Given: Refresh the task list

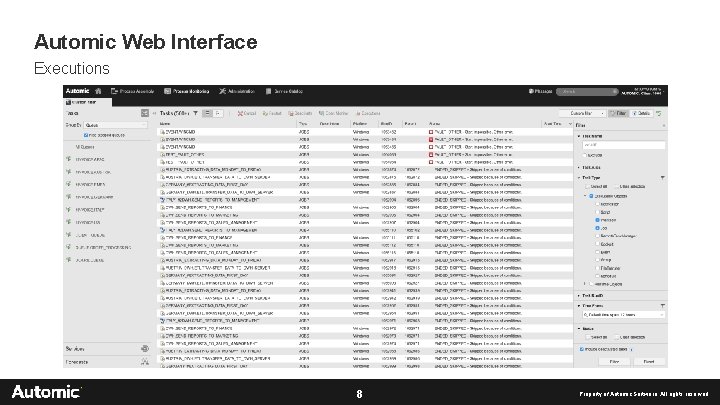Looking at the screenshot, I should click(x=659, y=113).
